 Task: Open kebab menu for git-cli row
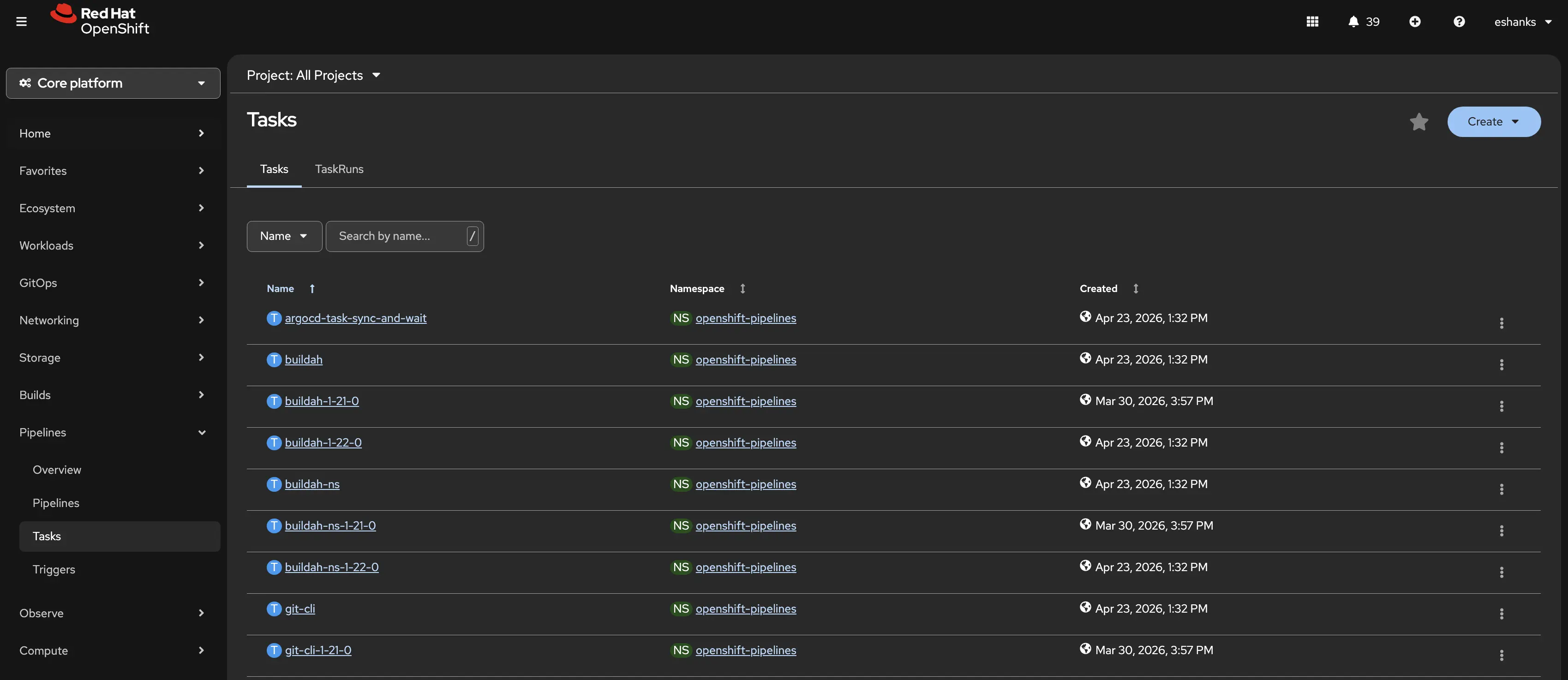coord(1502,614)
